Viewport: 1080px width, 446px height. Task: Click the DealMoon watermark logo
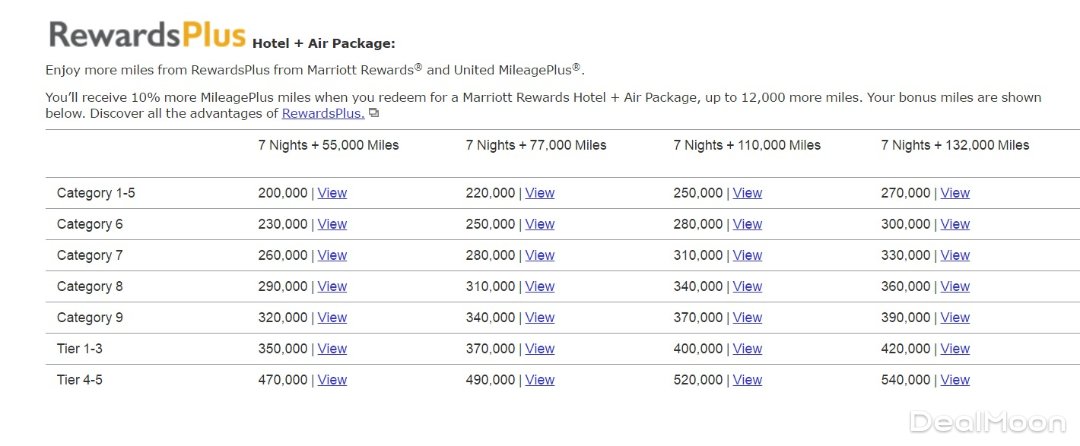click(x=988, y=422)
